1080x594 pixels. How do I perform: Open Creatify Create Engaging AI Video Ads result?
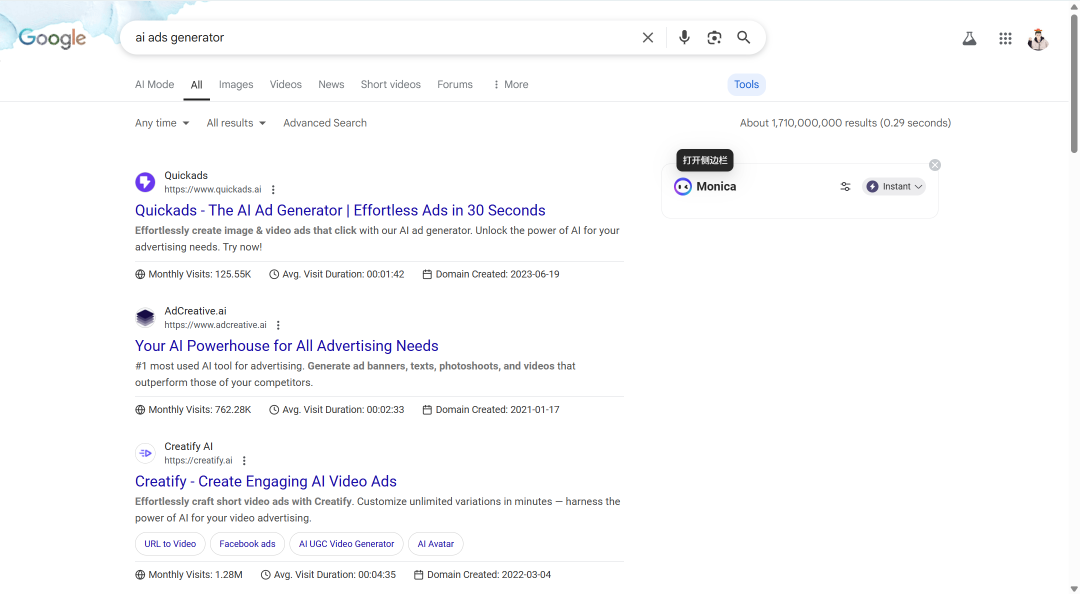point(266,482)
